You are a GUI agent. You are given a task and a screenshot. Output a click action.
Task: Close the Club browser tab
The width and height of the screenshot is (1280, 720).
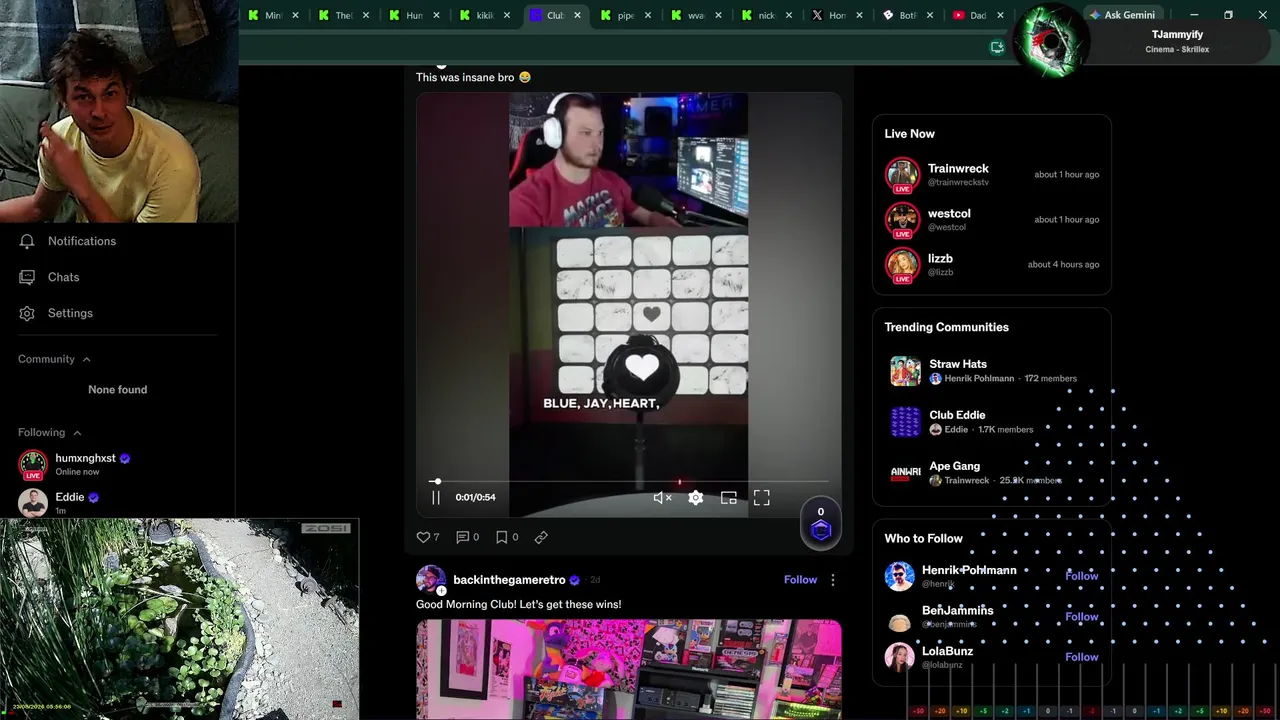point(577,15)
